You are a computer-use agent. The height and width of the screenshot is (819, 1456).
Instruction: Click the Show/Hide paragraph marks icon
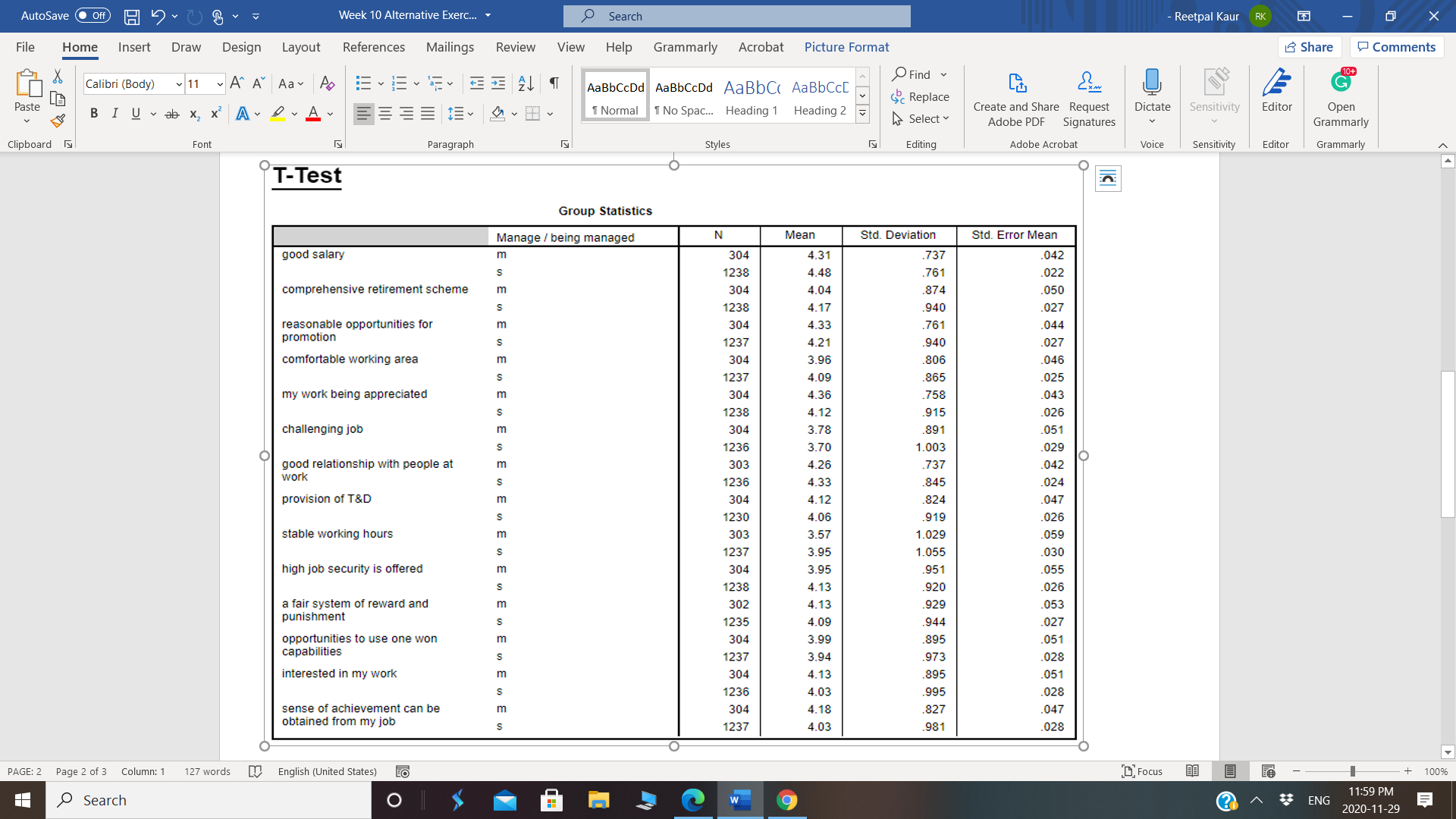pyautogui.click(x=554, y=83)
